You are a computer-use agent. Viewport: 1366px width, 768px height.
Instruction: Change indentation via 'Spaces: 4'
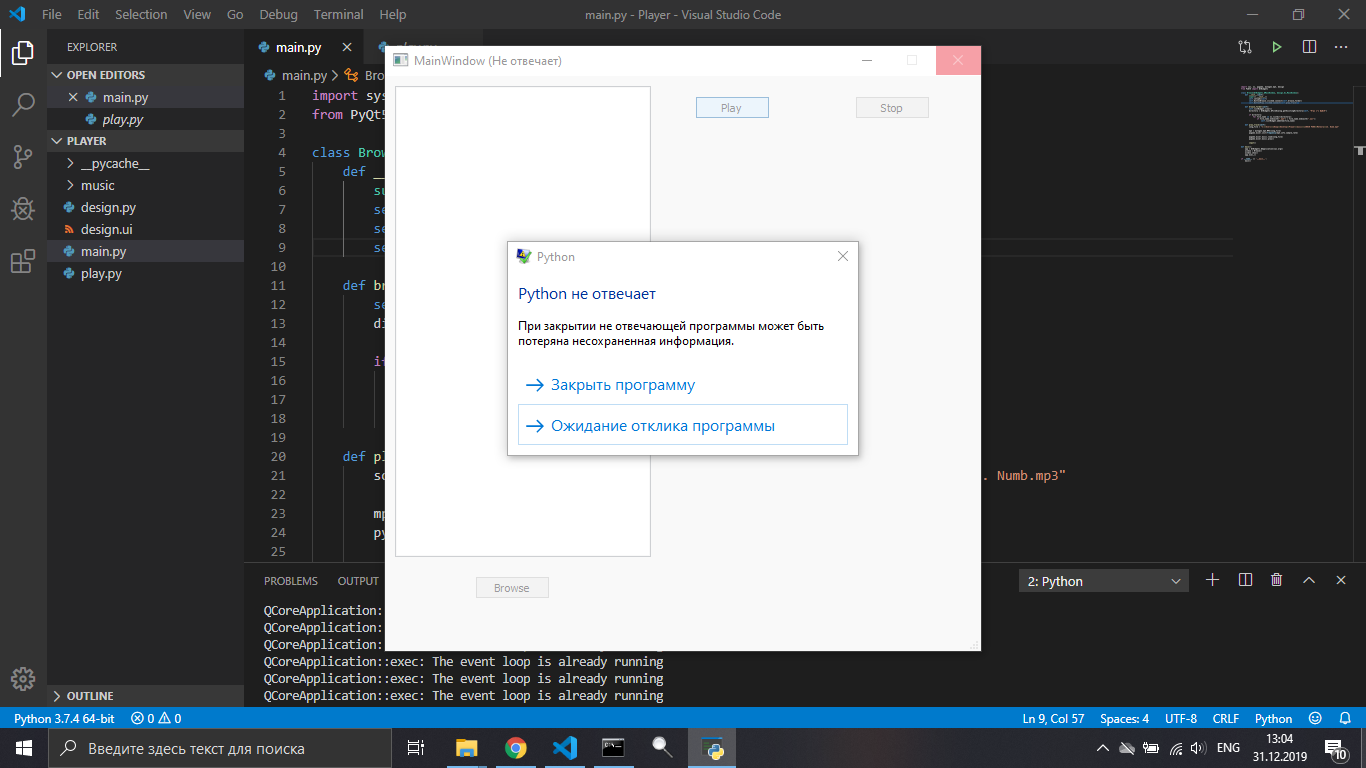pyautogui.click(x=1125, y=718)
